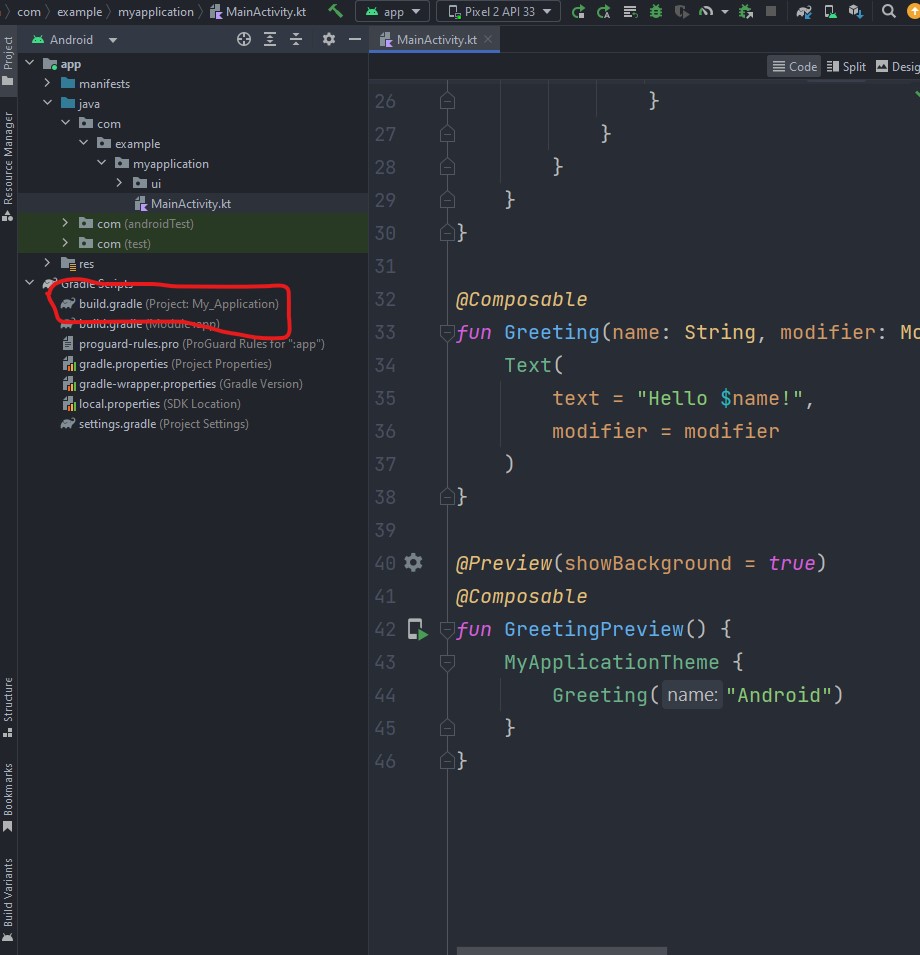920x955 pixels.
Task: Click the Search Everywhere magnifier icon
Action: point(888,12)
